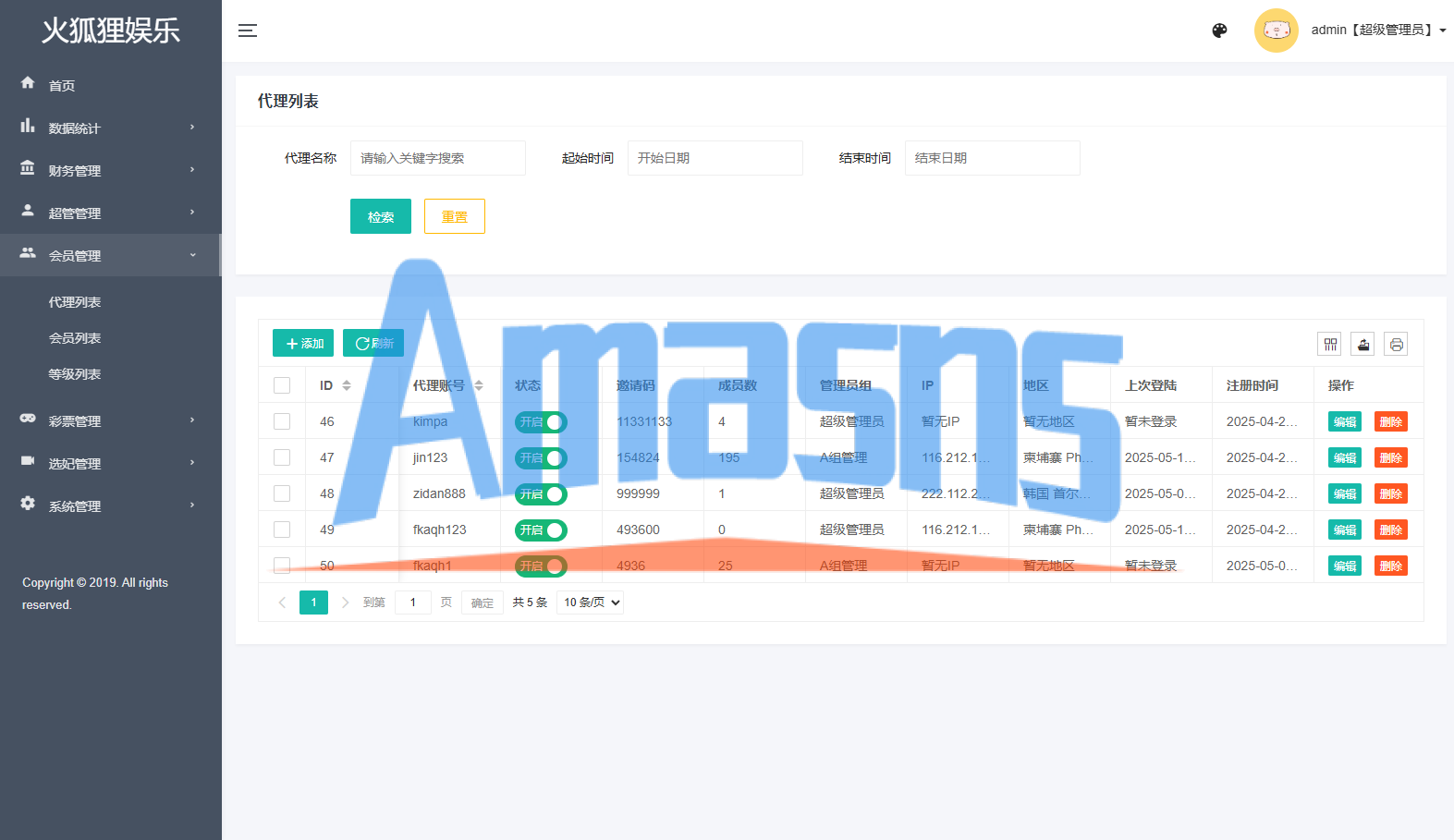
Task: Focus the 代理名称 keyword search field
Action: point(438,158)
